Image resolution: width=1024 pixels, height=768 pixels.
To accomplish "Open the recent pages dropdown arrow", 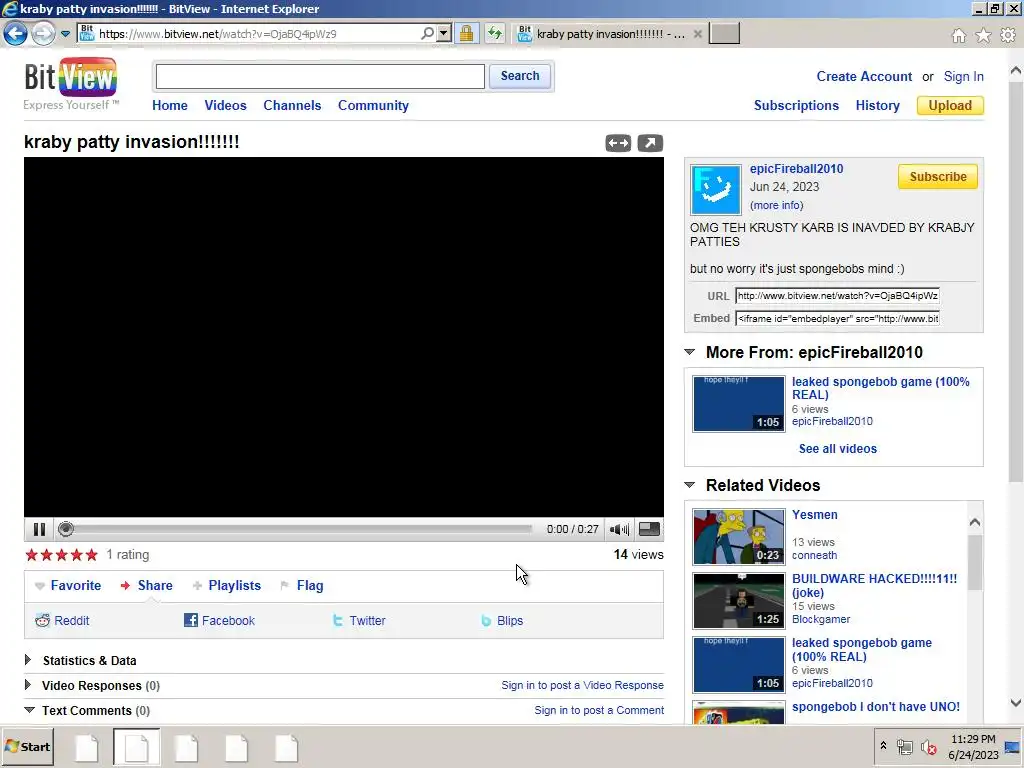I will click(x=65, y=33).
